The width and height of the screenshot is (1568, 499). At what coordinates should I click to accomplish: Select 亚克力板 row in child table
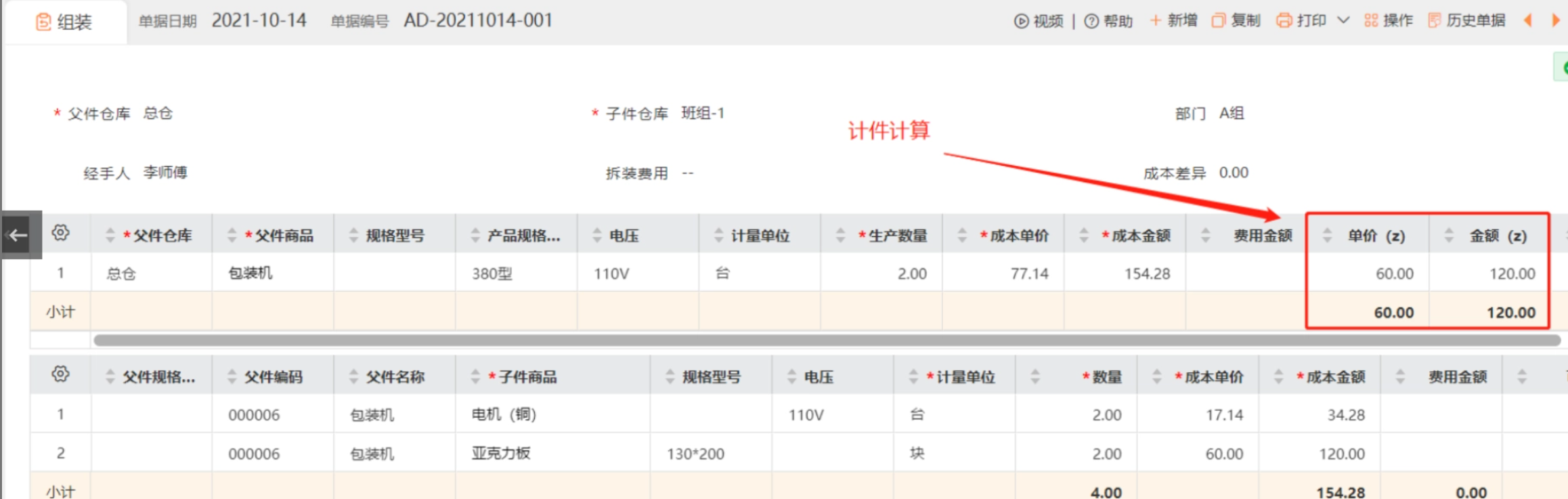tap(500, 453)
